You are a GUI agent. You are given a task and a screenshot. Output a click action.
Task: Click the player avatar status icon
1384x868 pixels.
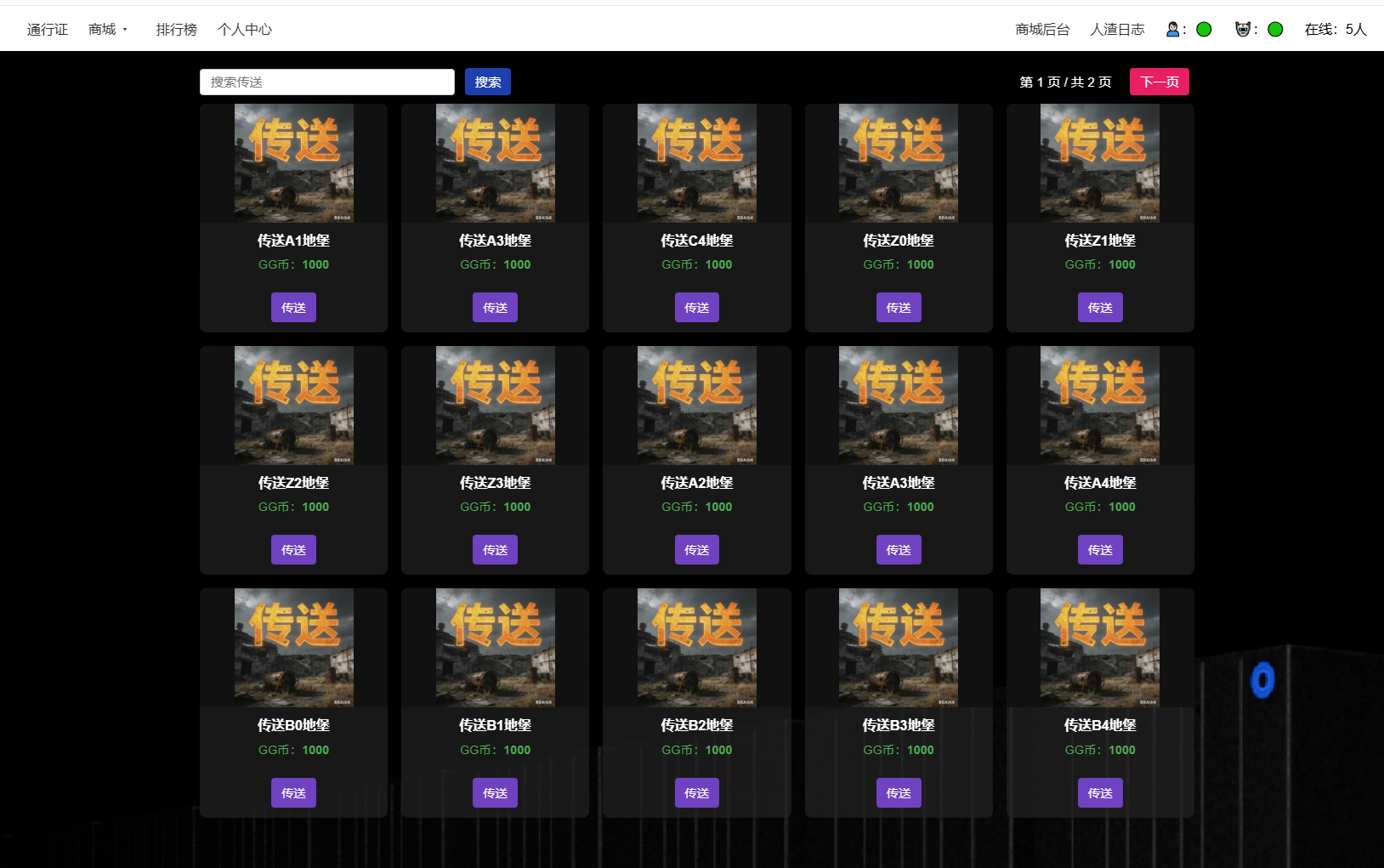(x=1173, y=30)
